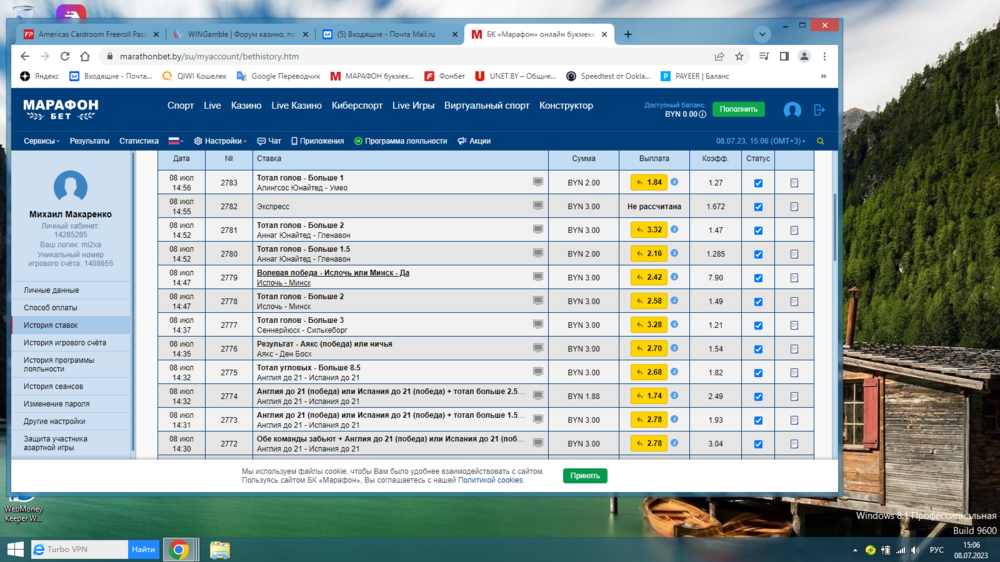Reload the page in Chrome
This screenshot has height=562, width=1000.
coord(65,57)
